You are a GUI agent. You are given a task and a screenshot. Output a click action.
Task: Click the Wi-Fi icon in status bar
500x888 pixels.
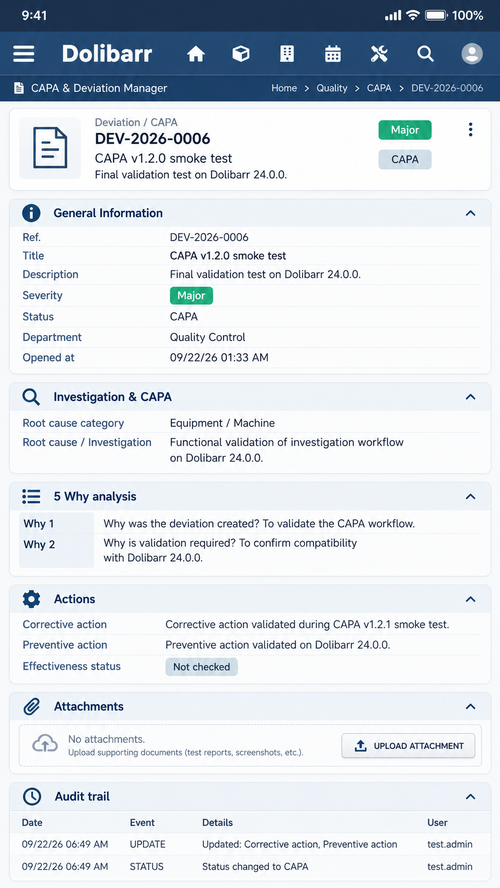(x=413, y=15)
